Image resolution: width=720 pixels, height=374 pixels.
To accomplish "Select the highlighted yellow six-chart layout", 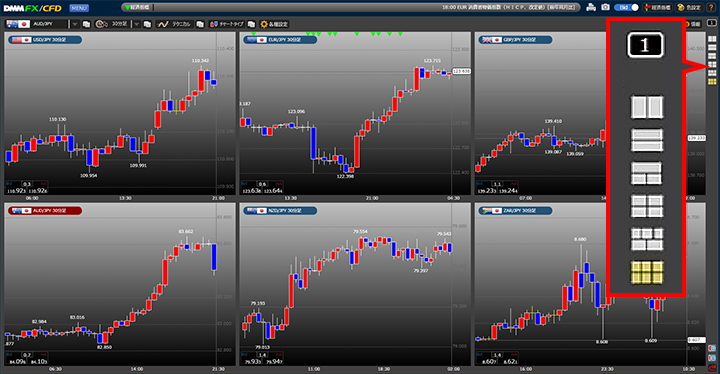I will click(x=647, y=272).
